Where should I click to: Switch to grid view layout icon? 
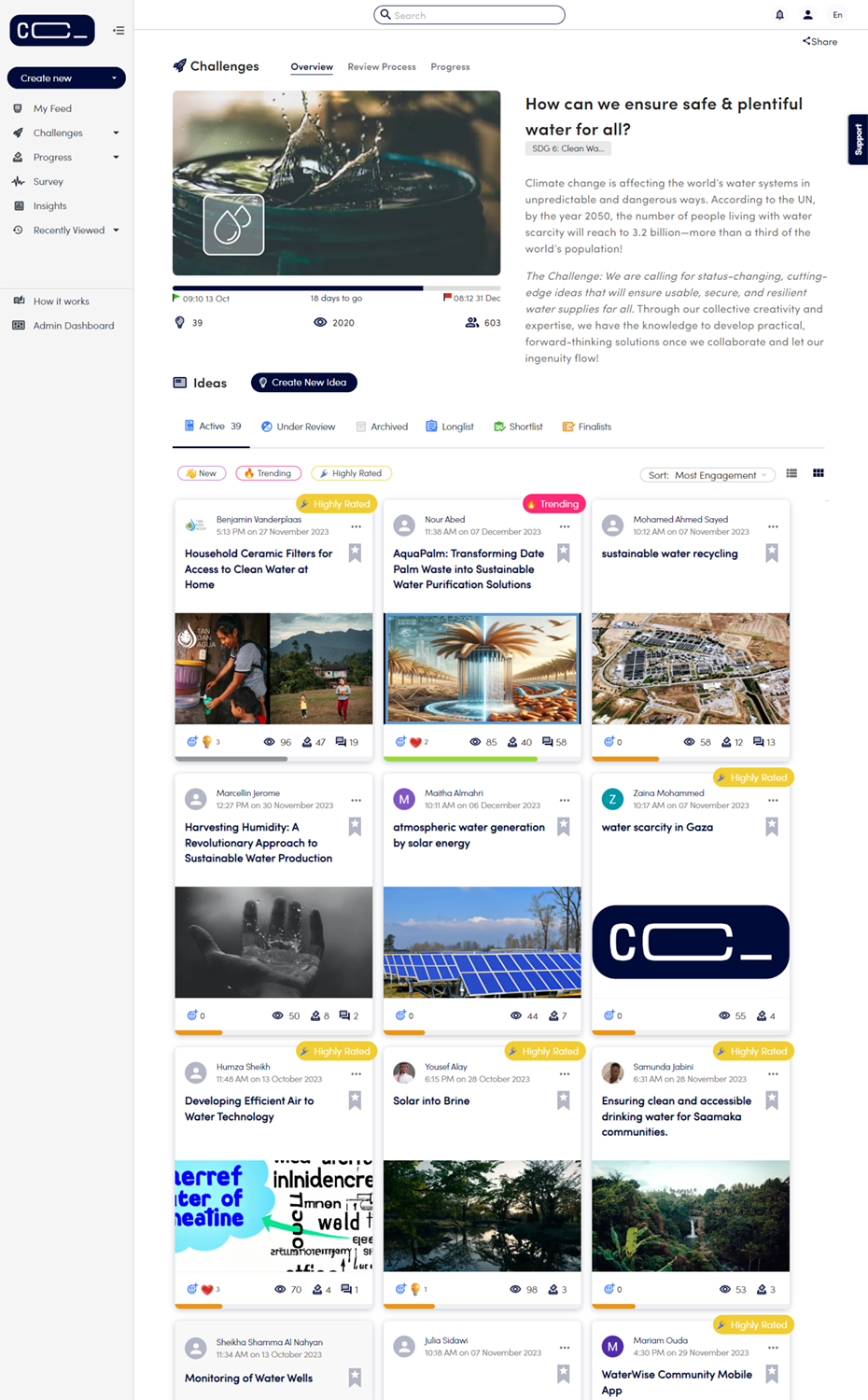pyautogui.click(x=819, y=473)
